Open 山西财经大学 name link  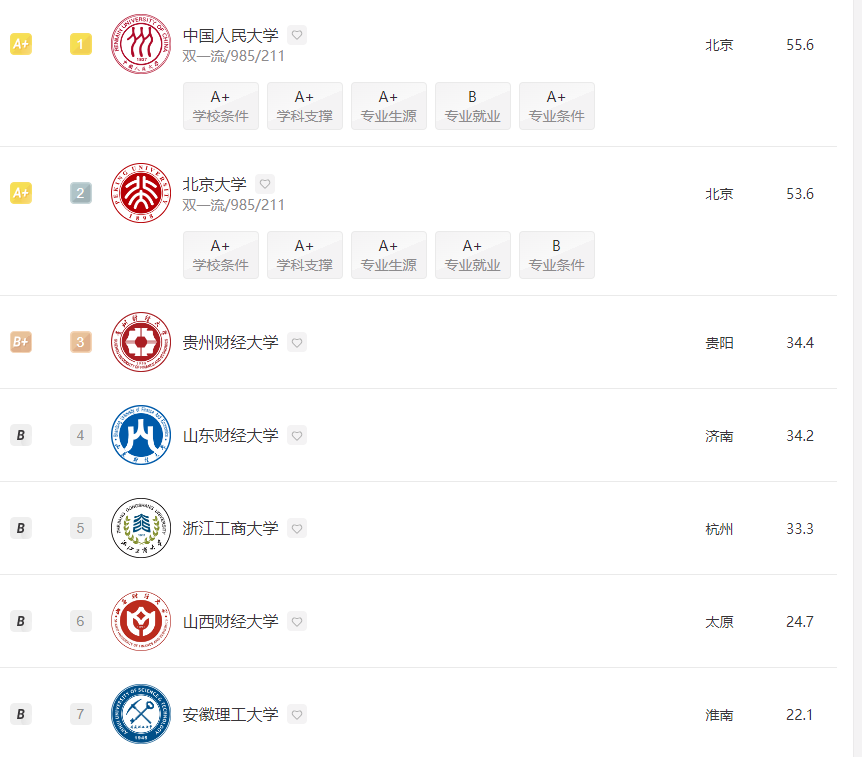pyautogui.click(x=230, y=621)
